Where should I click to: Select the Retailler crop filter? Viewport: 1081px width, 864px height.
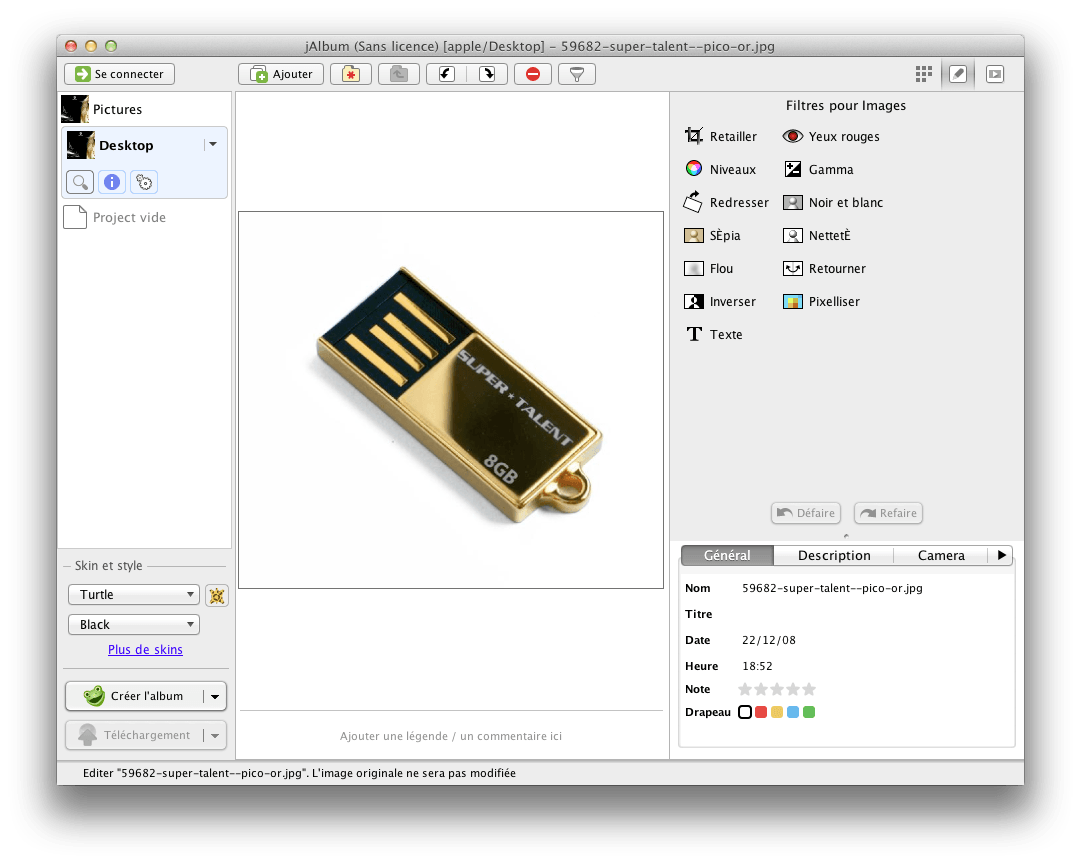tap(720, 136)
